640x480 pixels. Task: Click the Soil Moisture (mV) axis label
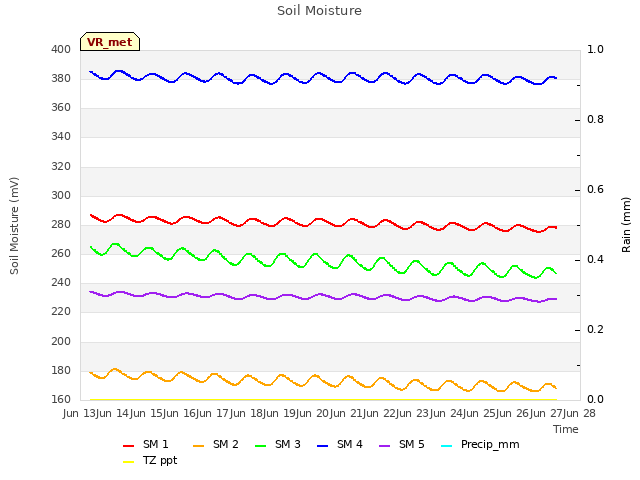[14, 226]
